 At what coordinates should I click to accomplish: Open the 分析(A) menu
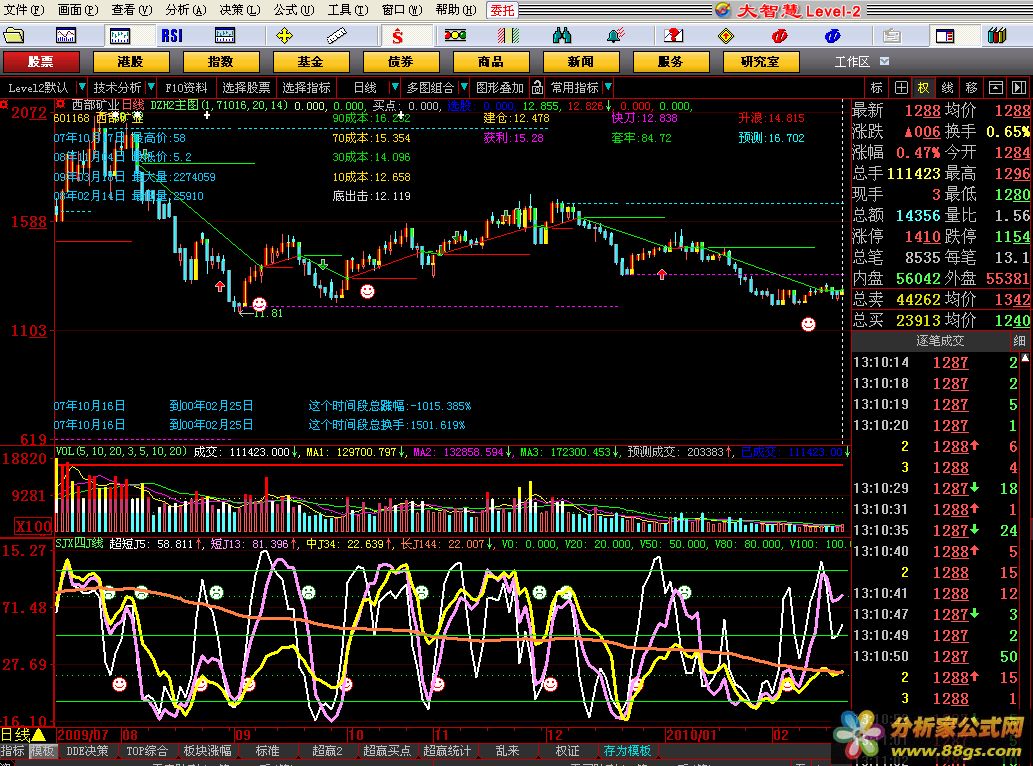[x=186, y=9]
